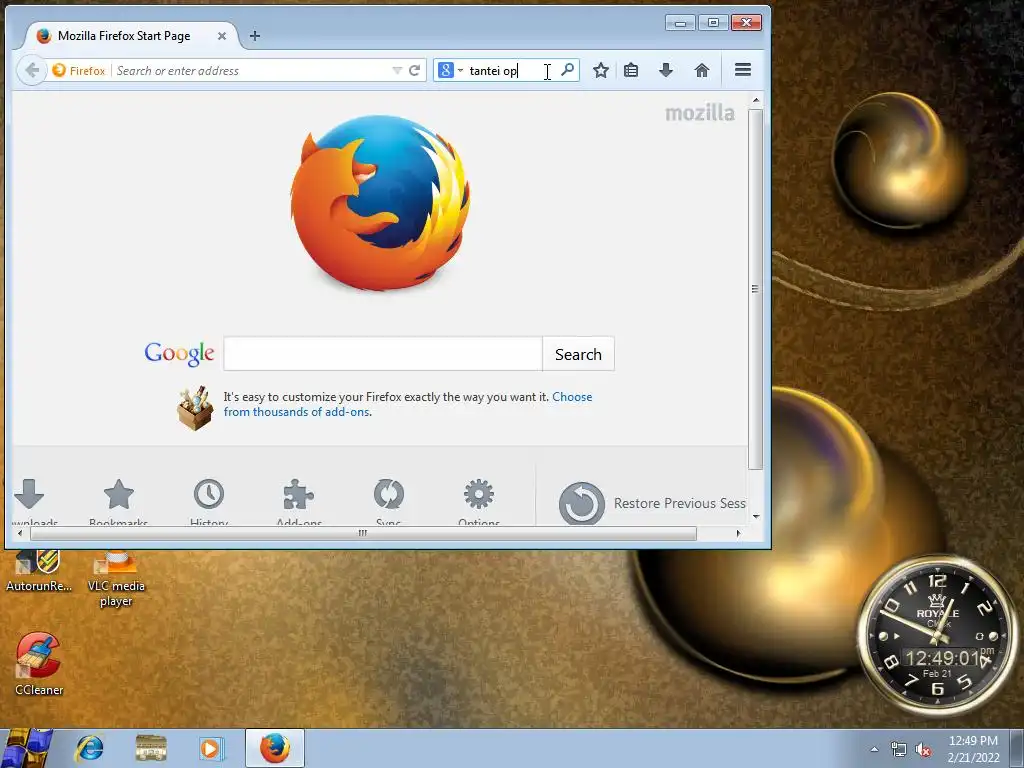Select the AutorunRe... desktop icon
This screenshot has height=768, width=1024.
[x=39, y=572]
